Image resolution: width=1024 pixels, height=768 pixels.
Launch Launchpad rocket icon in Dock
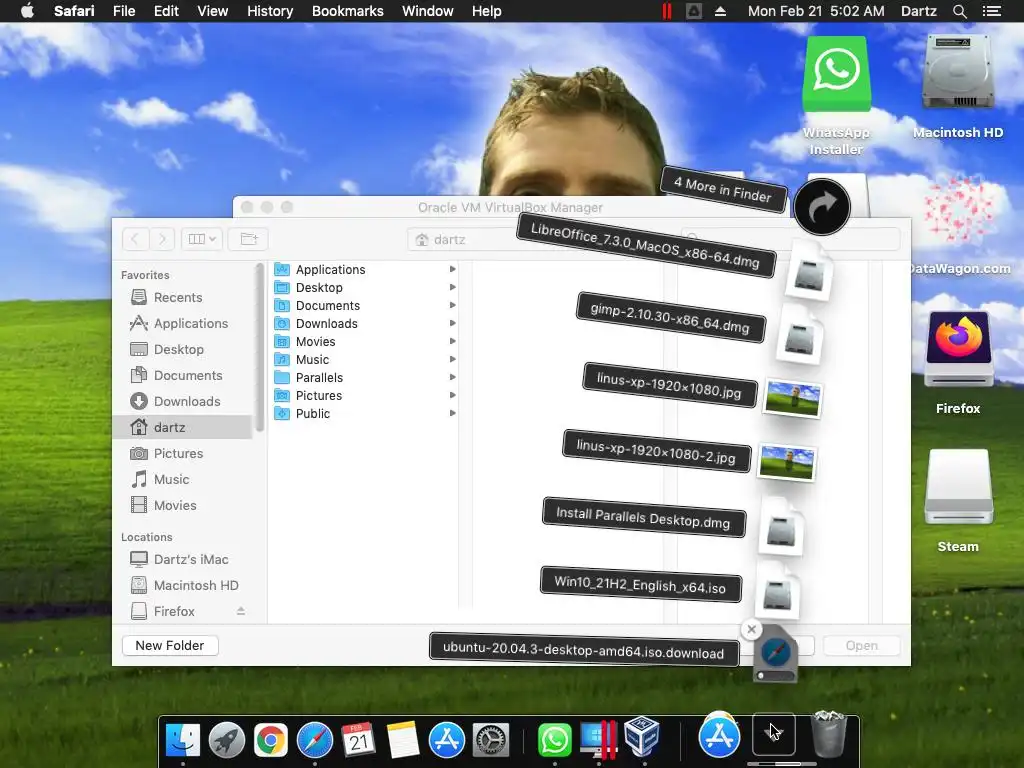pyautogui.click(x=227, y=740)
